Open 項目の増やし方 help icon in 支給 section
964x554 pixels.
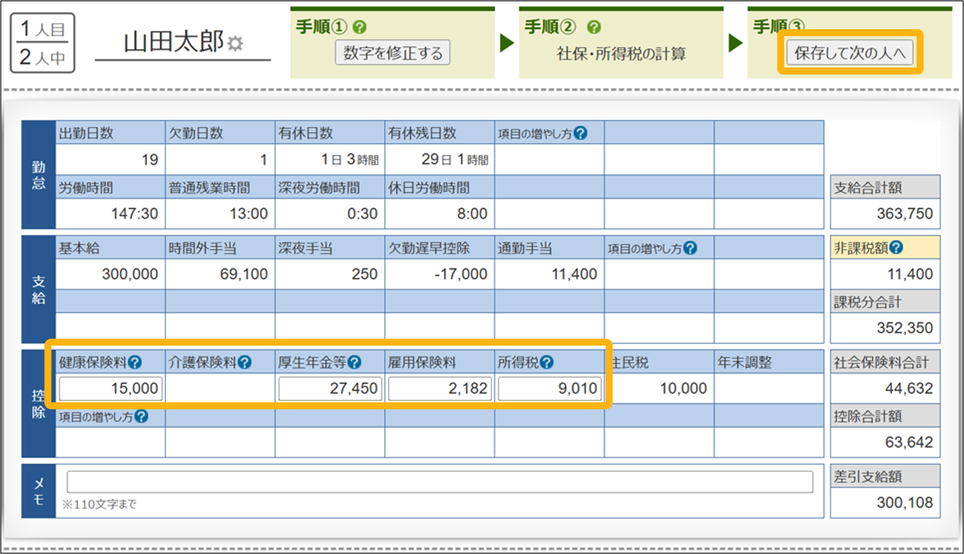pyautogui.click(x=690, y=248)
